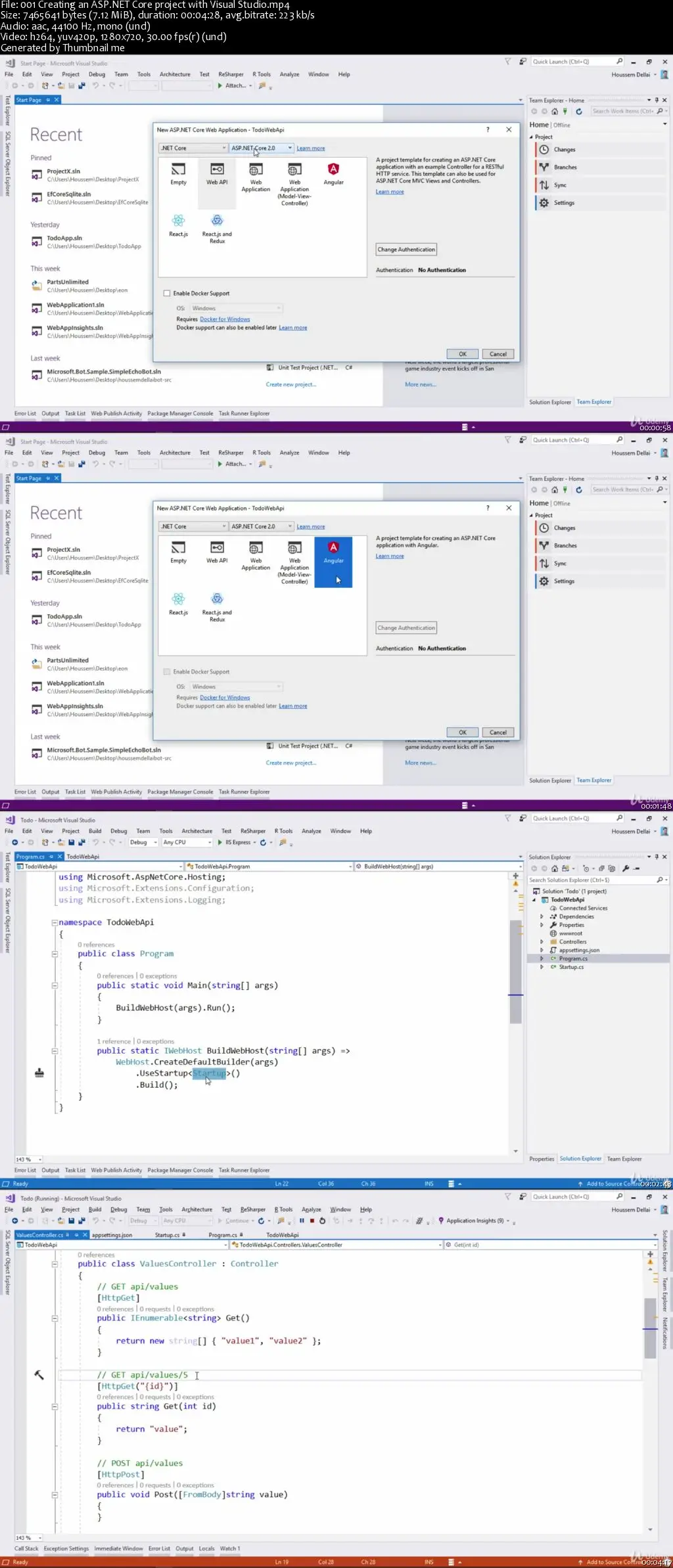Choose Web Application (Model-View-Controller) template, 00:01:48 frame
673x1568 pixels.
click(294, 562)
